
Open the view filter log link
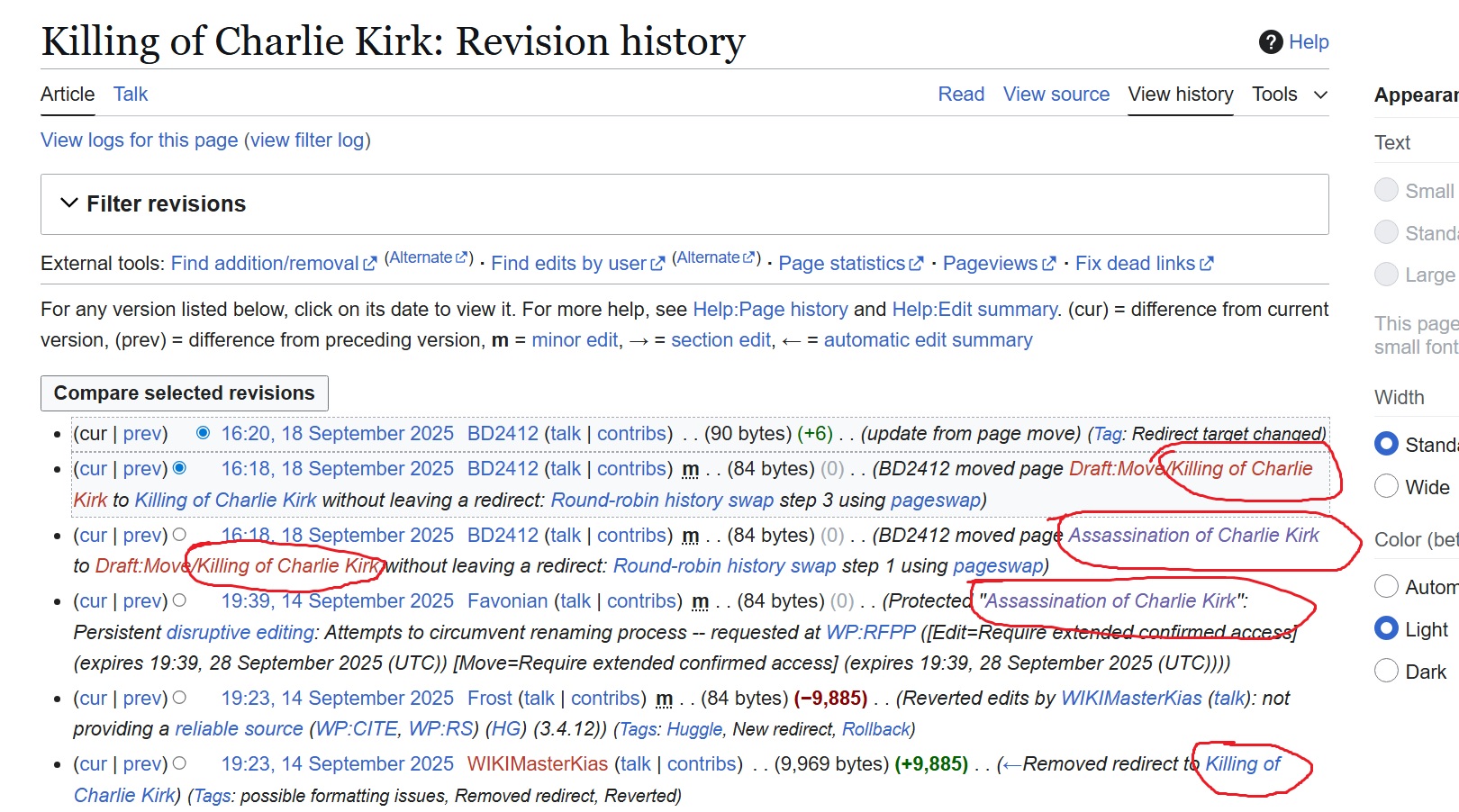point(307,140)
